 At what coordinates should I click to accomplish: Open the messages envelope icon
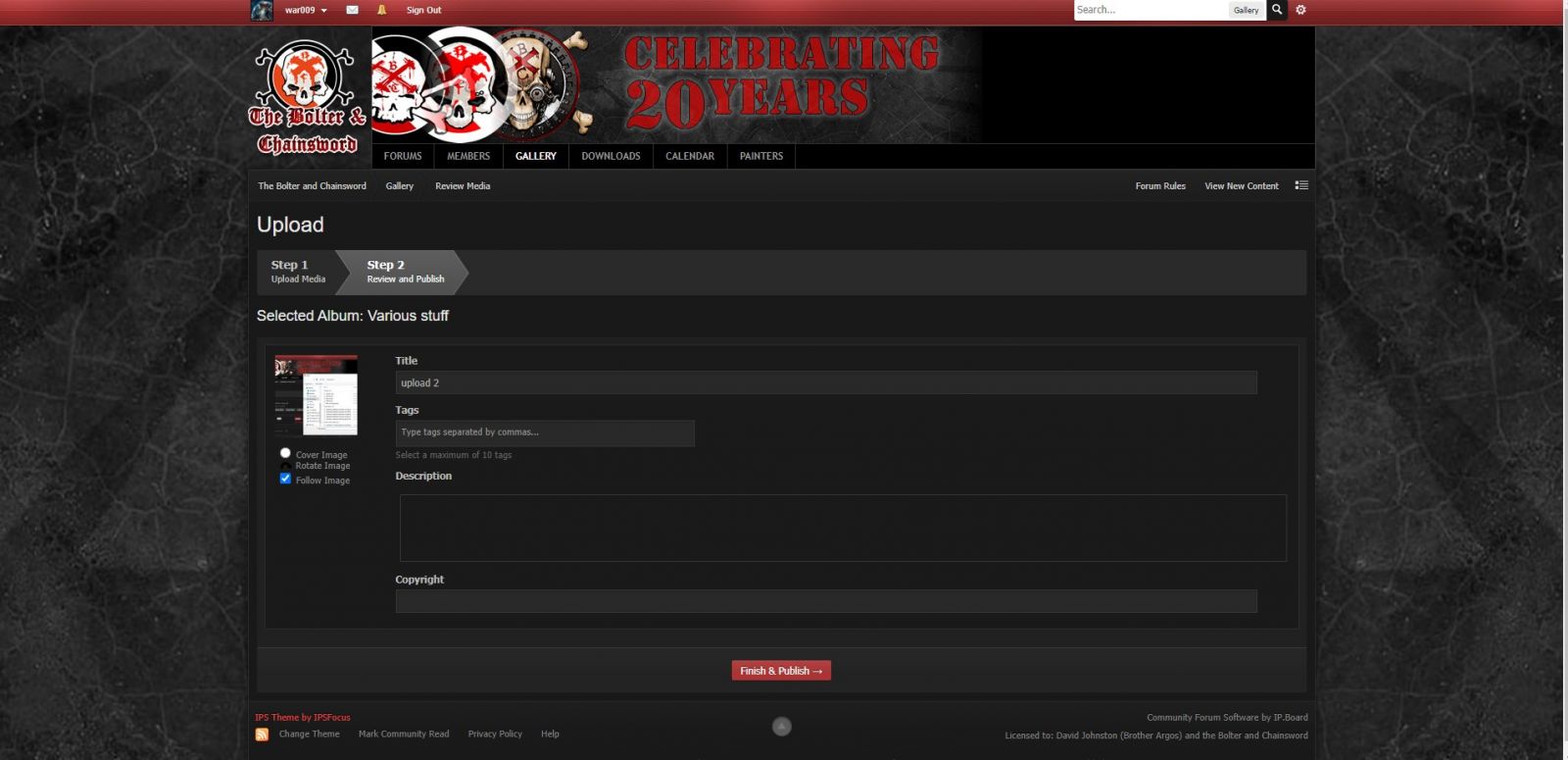[352, 10]
